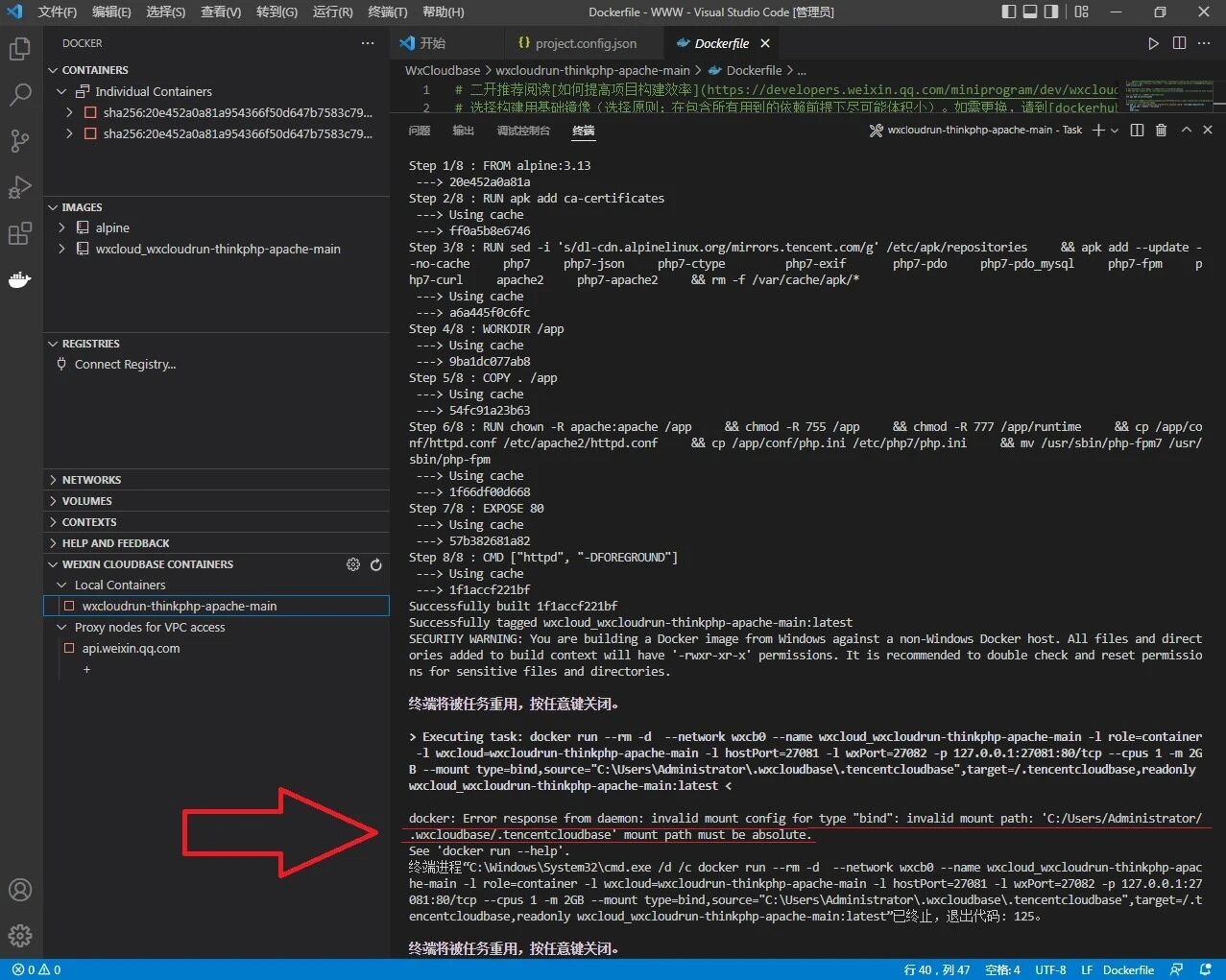The width and height of the screenshot is (1226, 980).
Task: Switch to the 输出 panel tab
Action: pos(464,131)
